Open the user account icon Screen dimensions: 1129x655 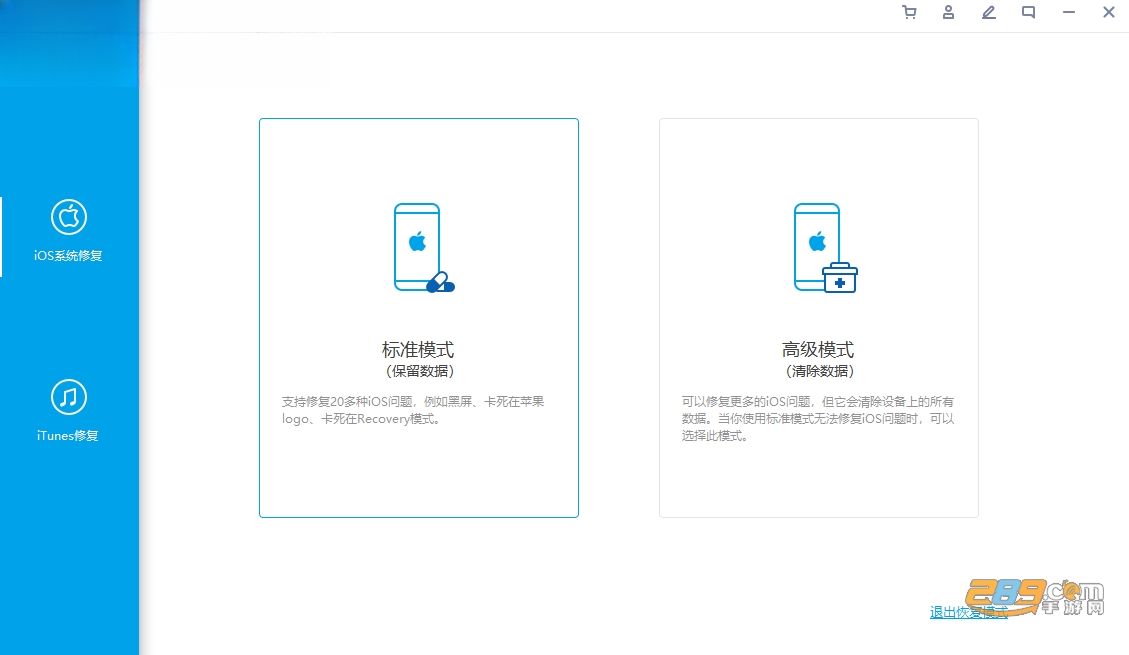coord(948,12)
